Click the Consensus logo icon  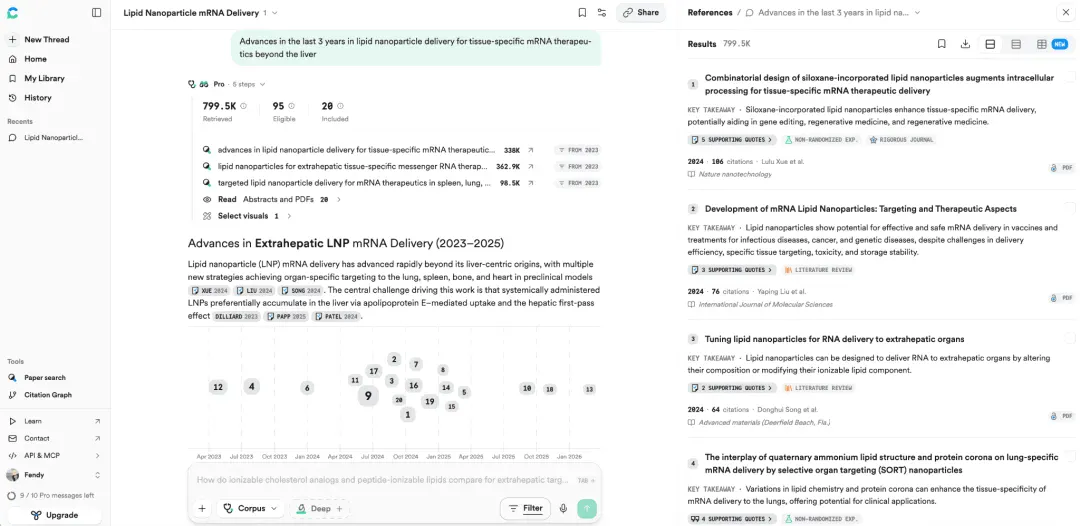point(12,12)
